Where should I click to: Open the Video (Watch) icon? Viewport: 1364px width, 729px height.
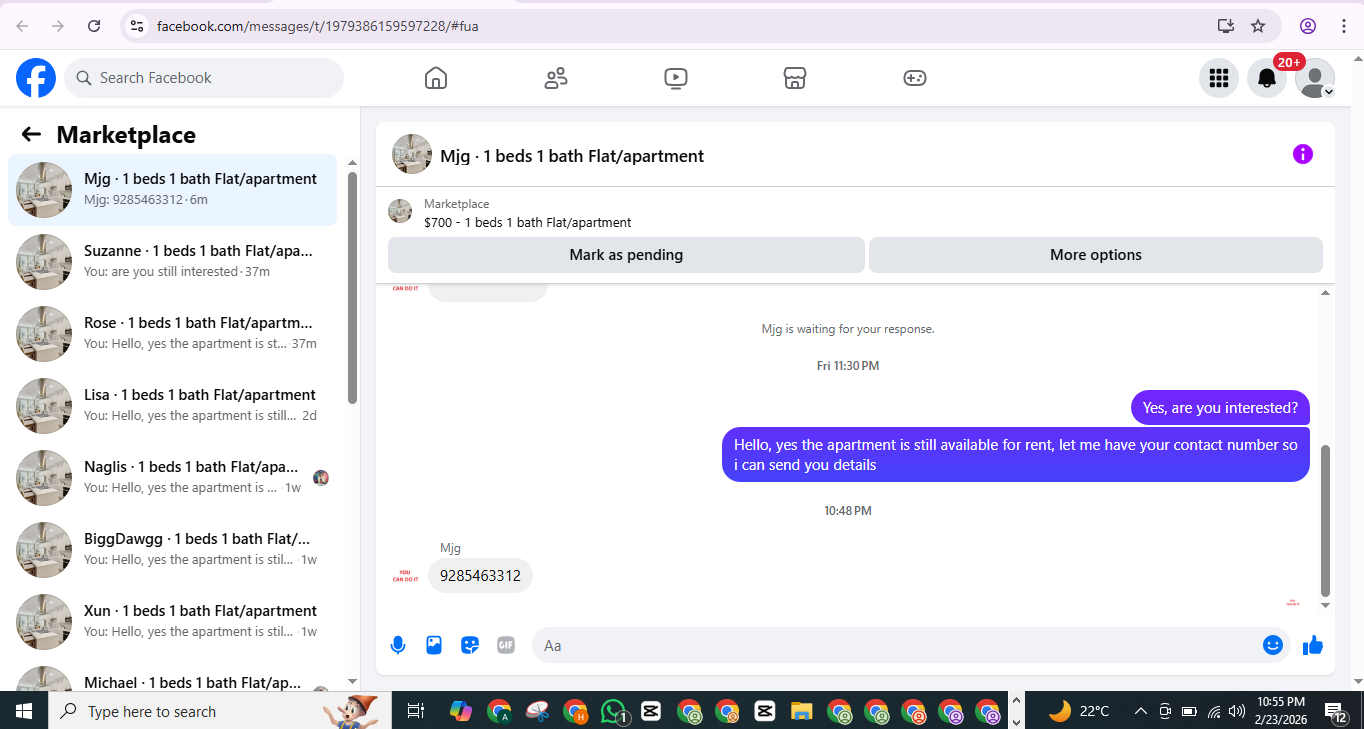[x=676, y=78]
